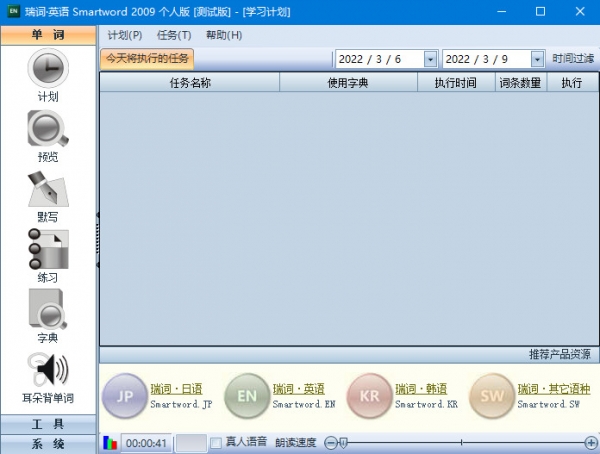Click the 使用字典 column header

[348, 83]
